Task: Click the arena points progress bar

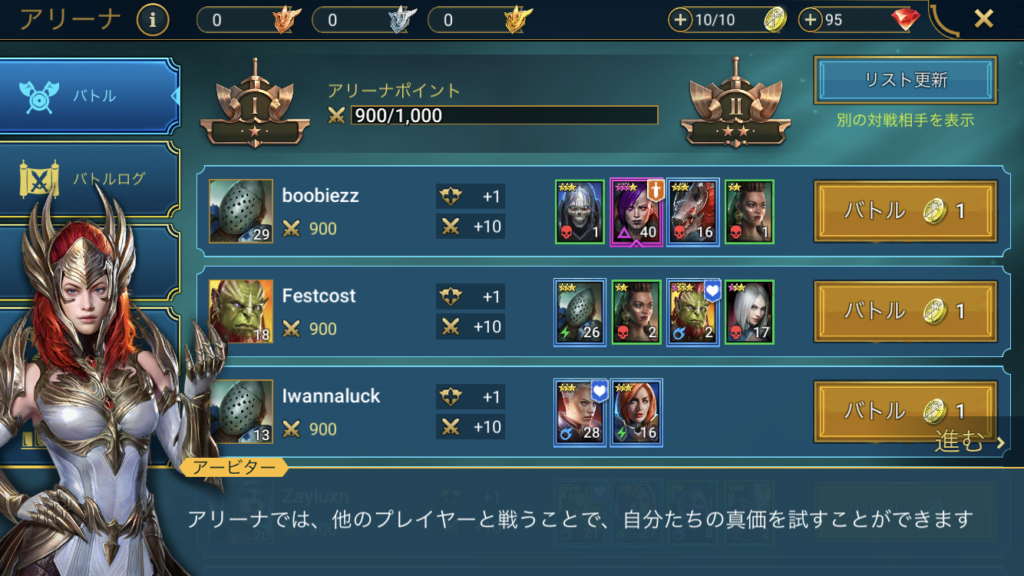Action: pyautogui.click(x=504, y=116)
